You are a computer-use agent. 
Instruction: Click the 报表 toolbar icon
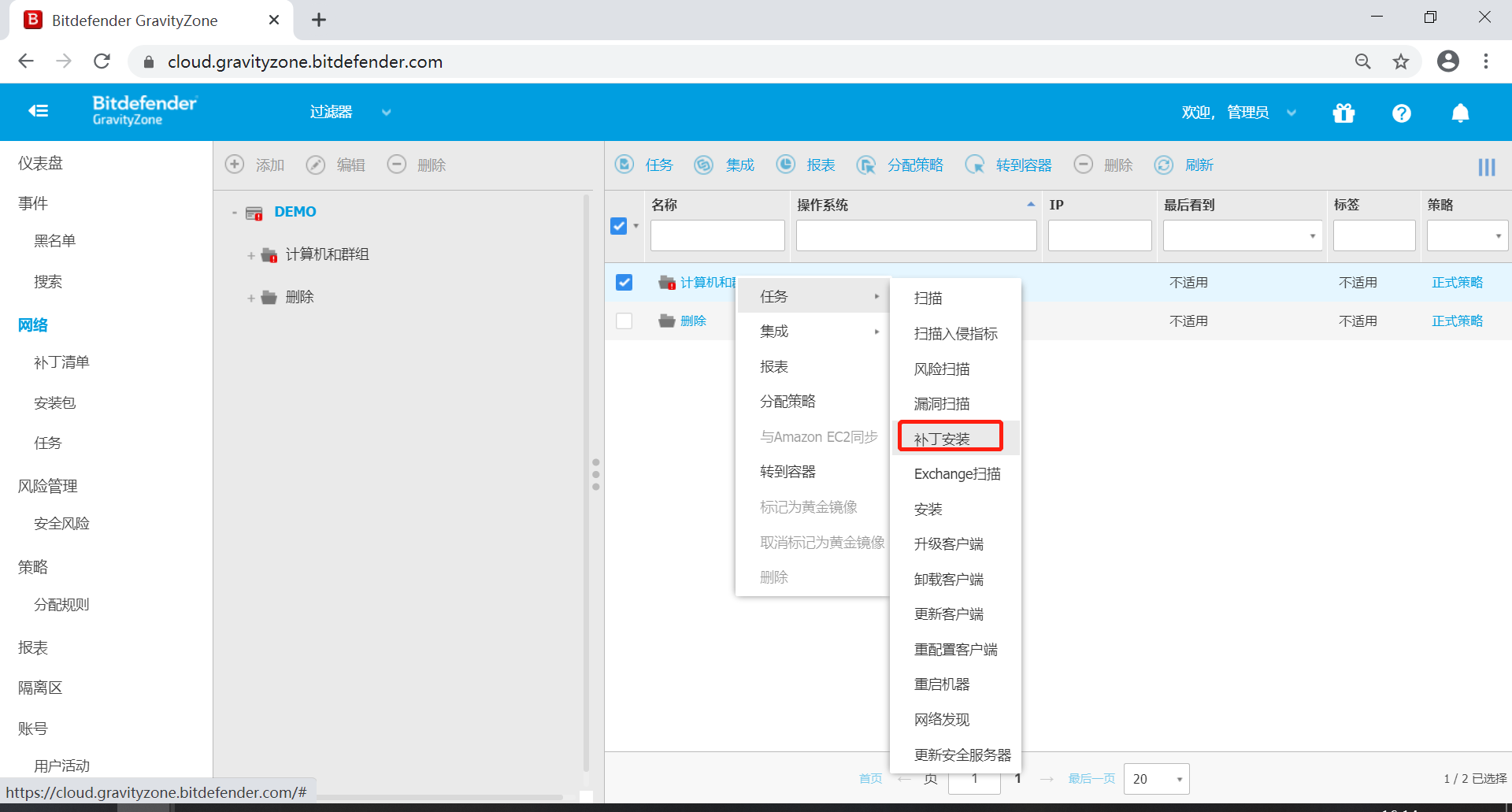(786, 165)
